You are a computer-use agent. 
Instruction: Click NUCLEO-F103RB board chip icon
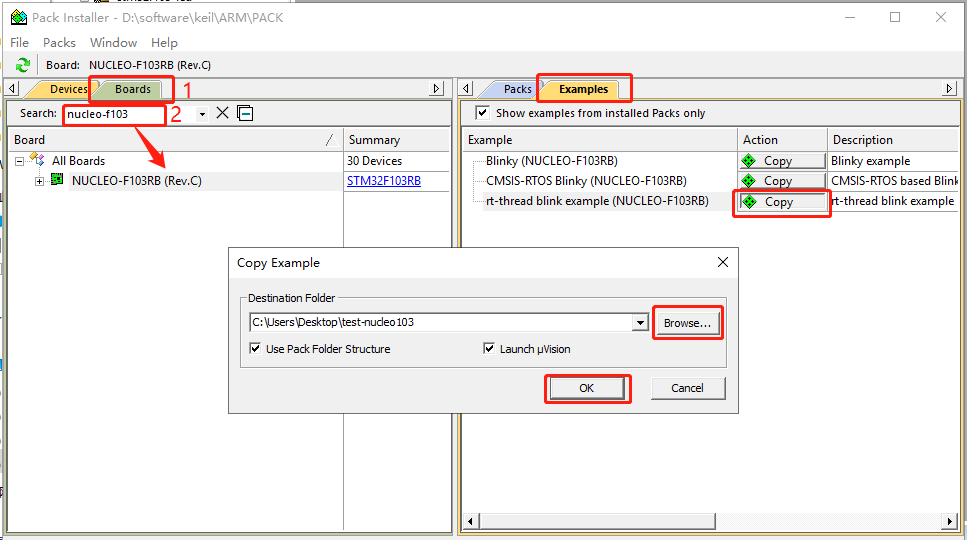pos(57,180)
